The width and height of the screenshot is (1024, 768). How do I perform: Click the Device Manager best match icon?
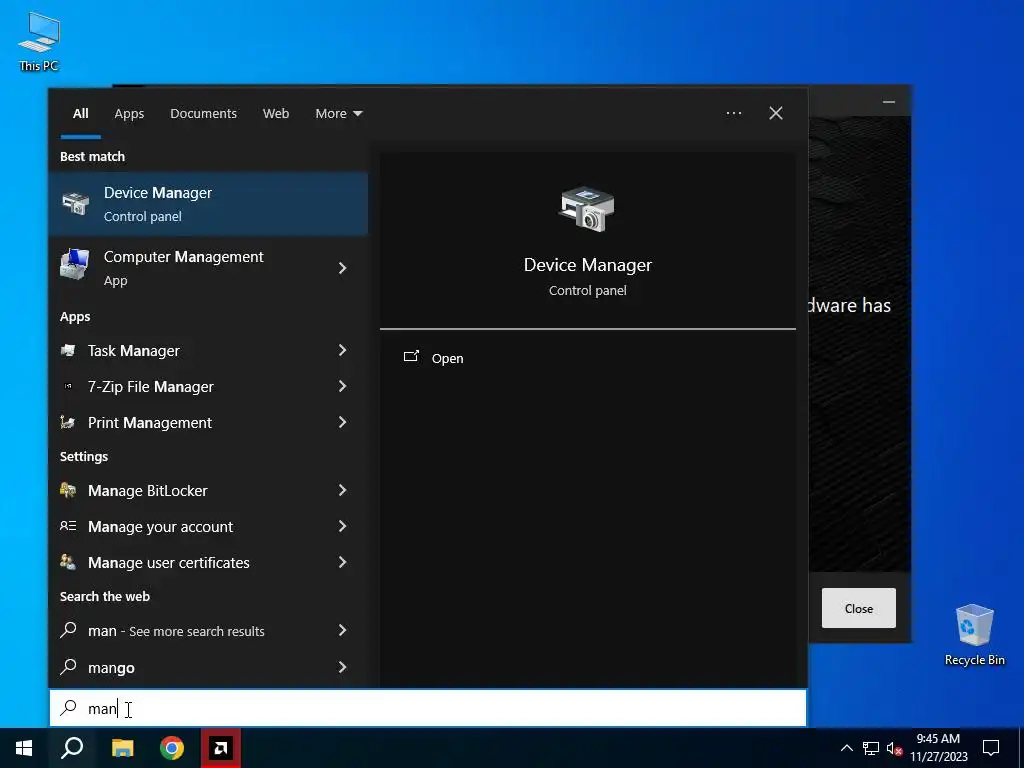coord(75,204)
